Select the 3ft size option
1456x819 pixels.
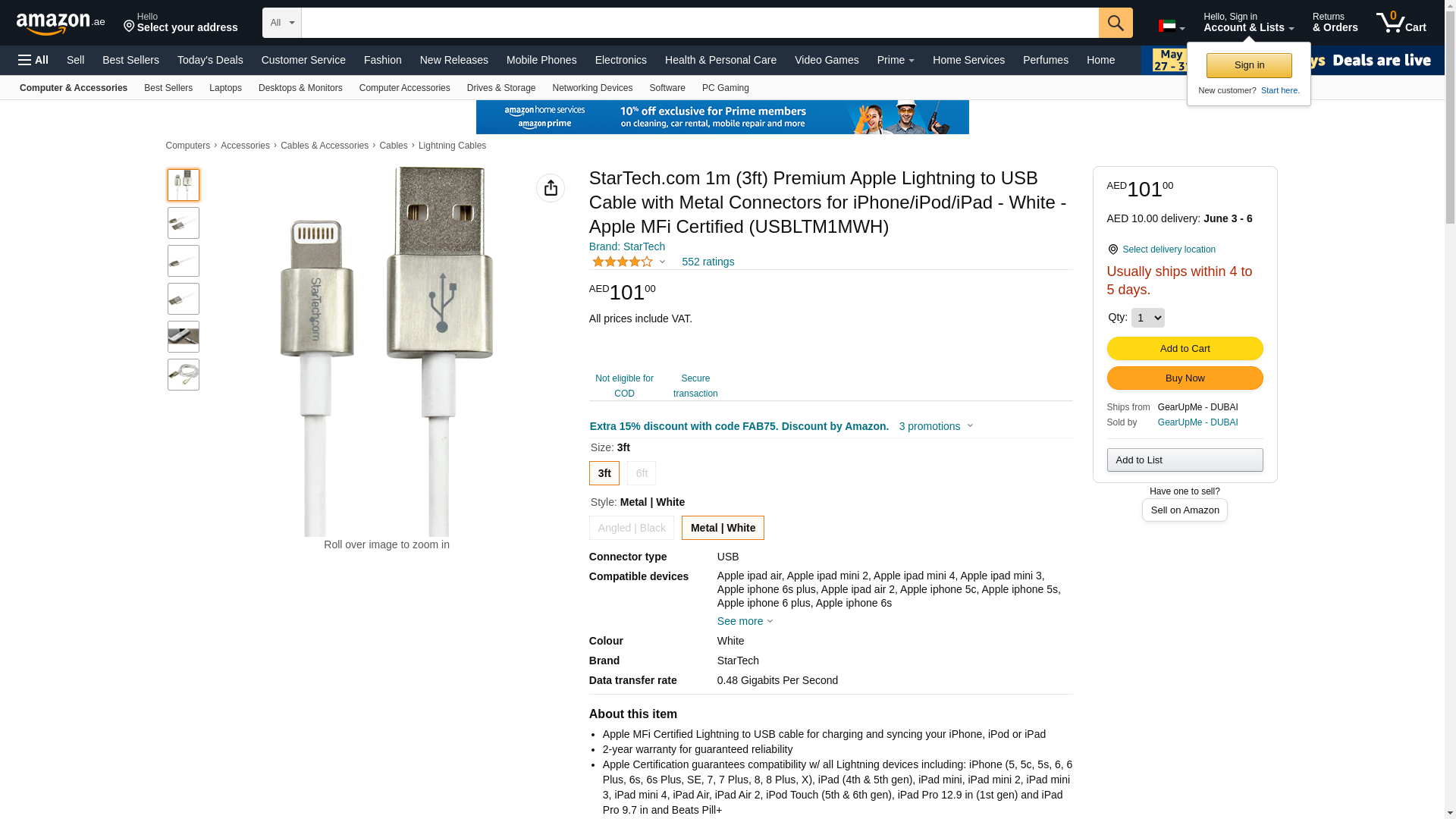coord(604,473)
